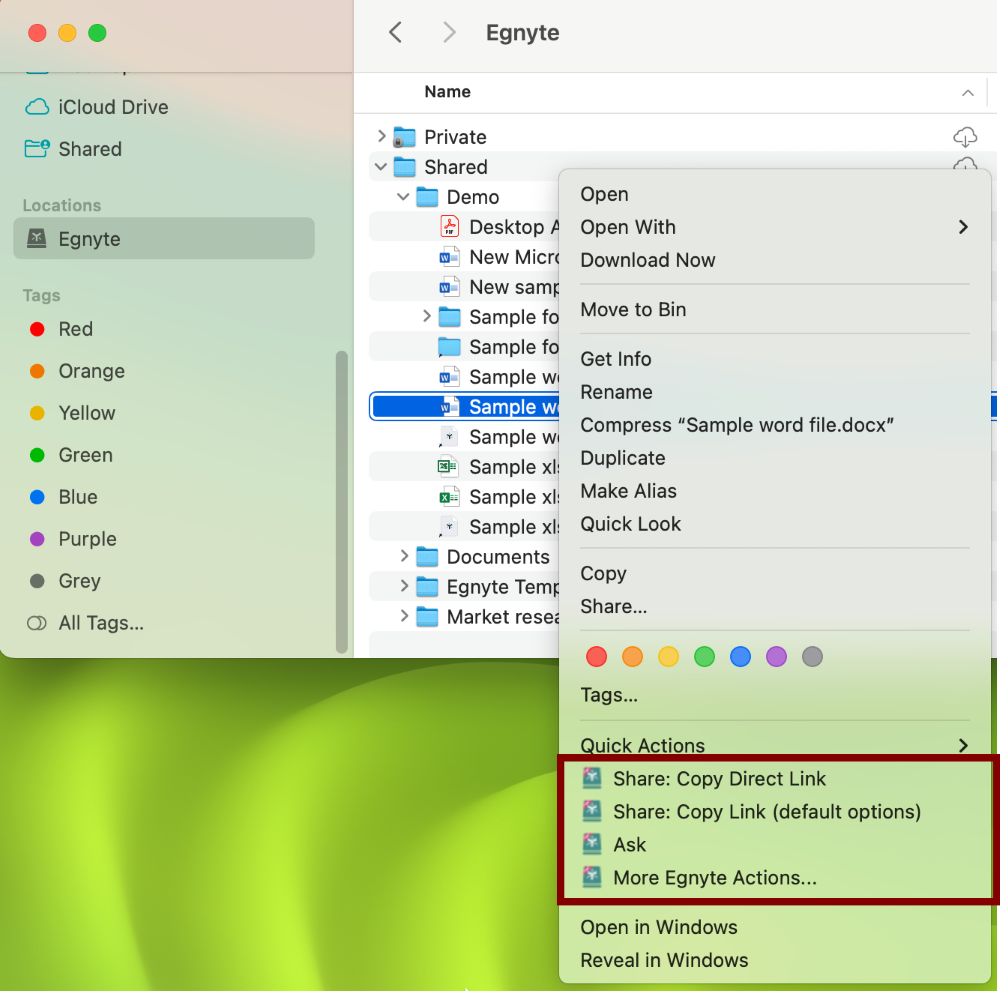
Task: Apply blue tag swatch in context menu
Action: [x=740, y=656]
